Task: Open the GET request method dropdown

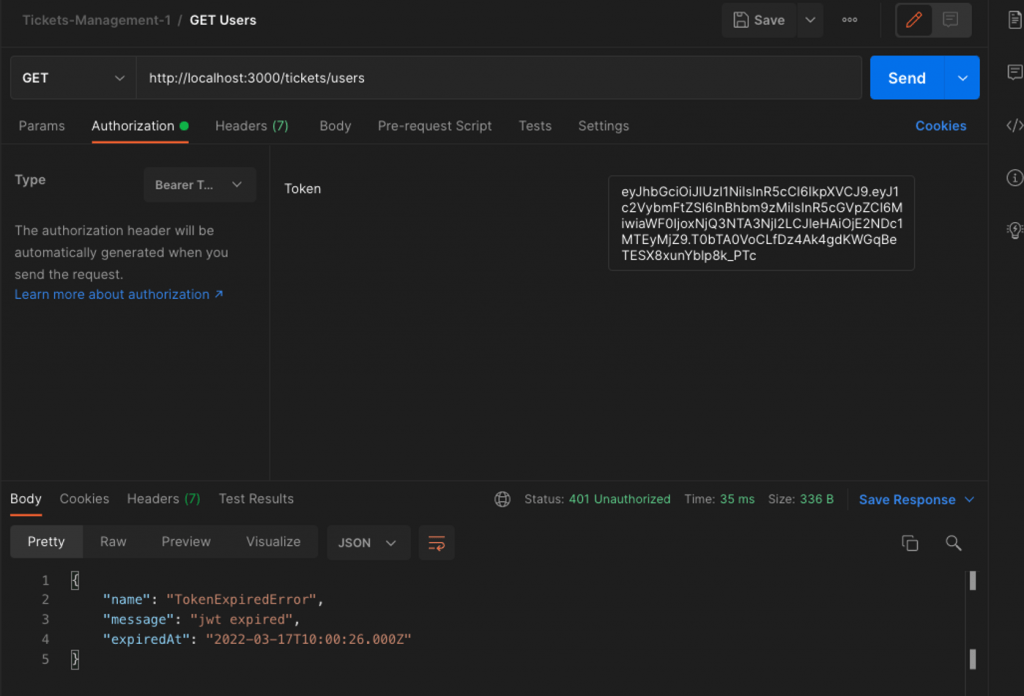Action: tap(72, 77)
